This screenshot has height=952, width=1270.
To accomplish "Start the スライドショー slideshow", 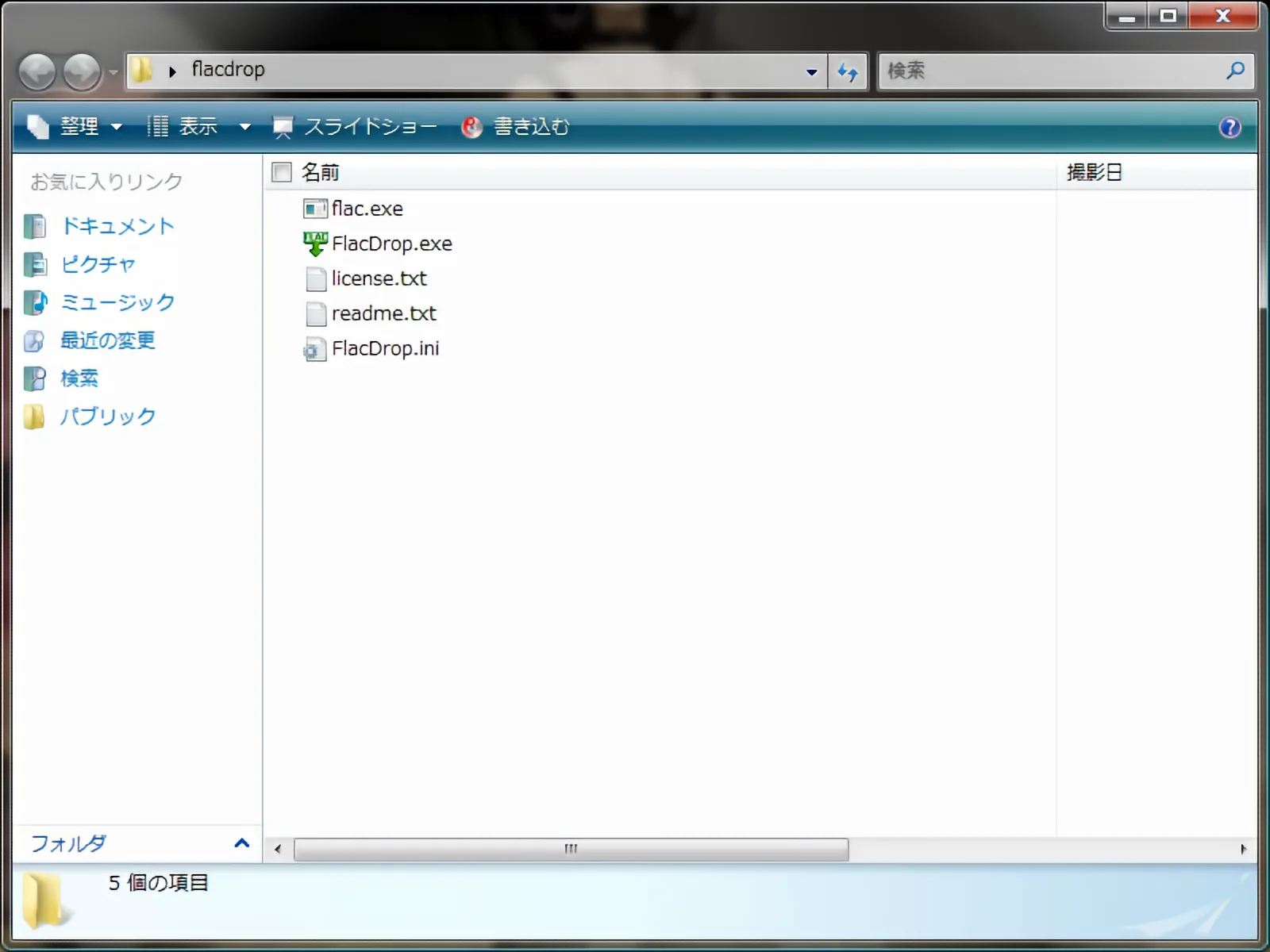I will pos(355,127).
